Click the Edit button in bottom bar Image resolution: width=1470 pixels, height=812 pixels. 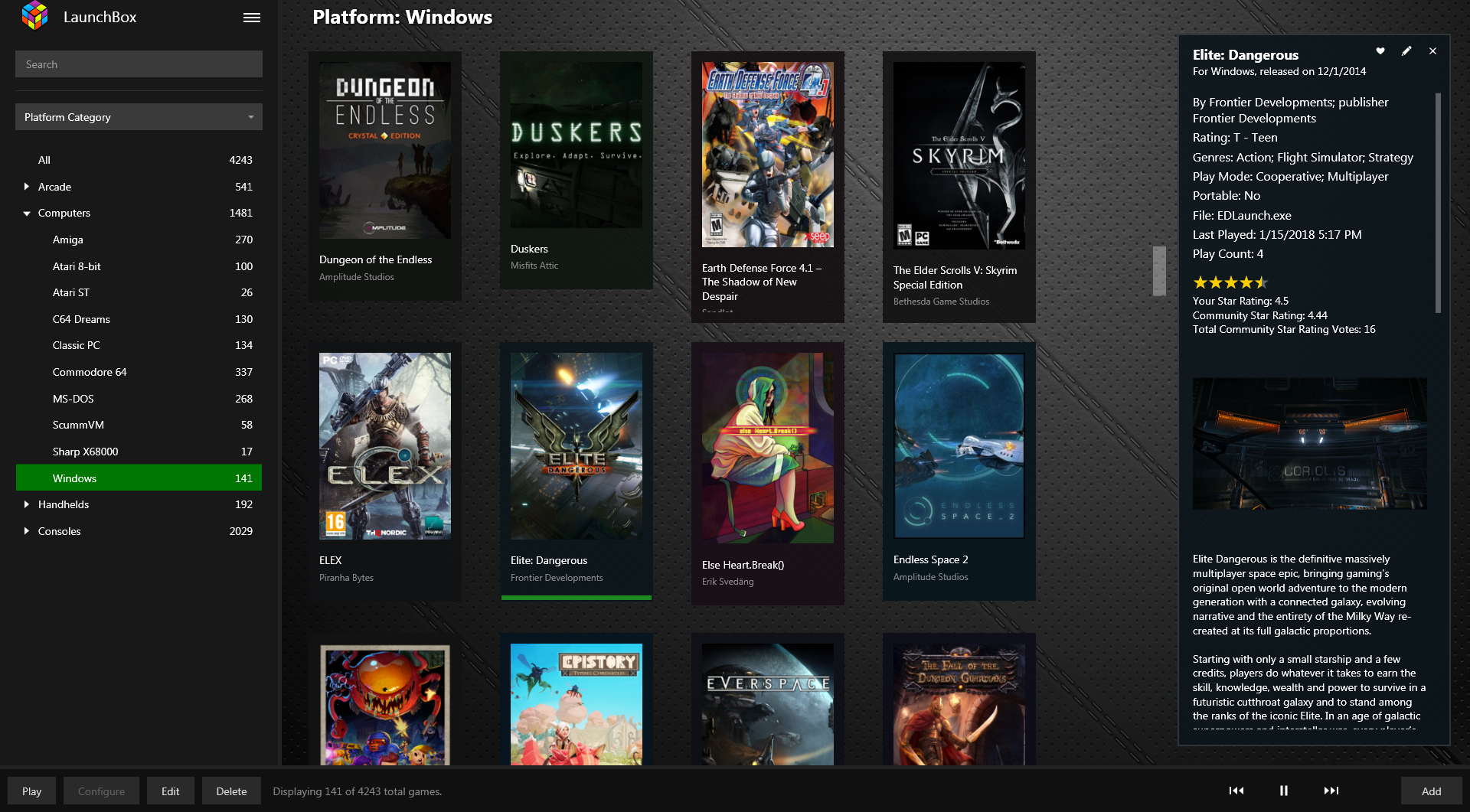pyautogui.click(x=171, y=791)
